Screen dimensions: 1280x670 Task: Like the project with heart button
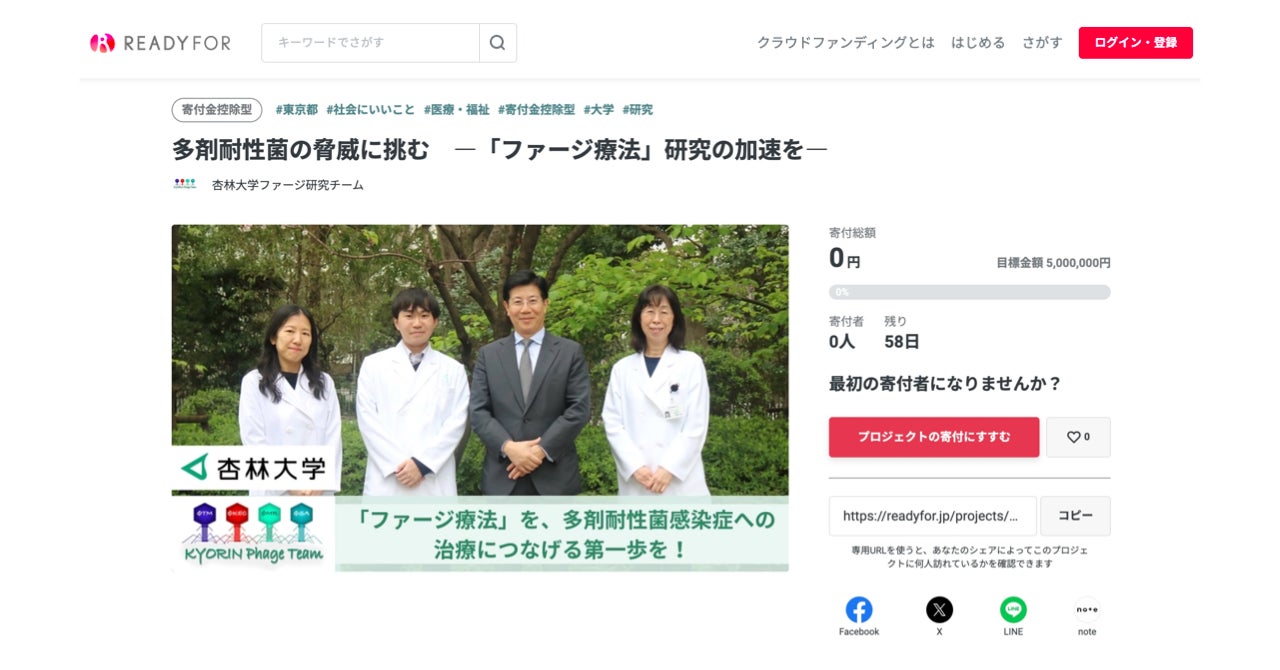coord(1078,437)
